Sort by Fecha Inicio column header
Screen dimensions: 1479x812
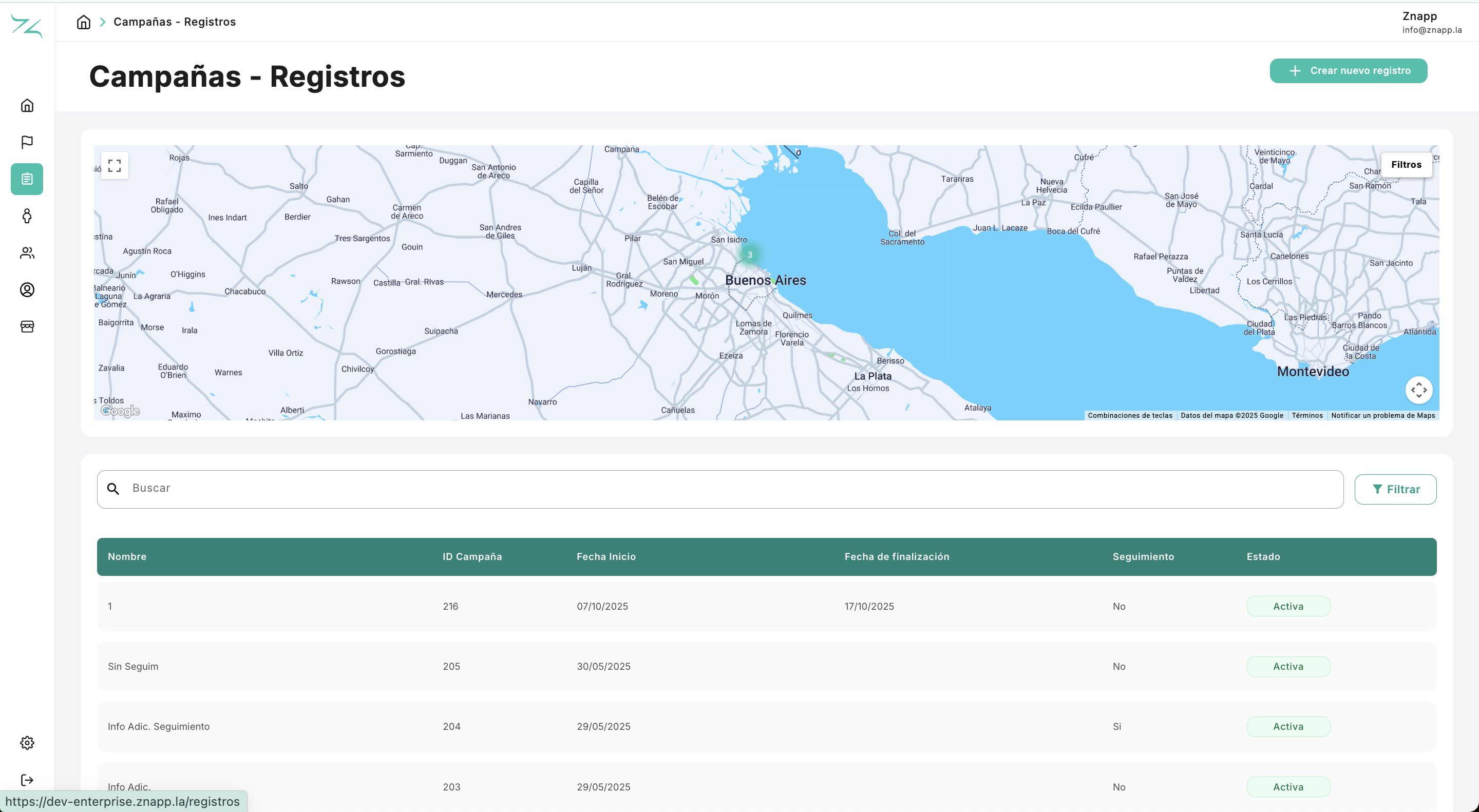(x=606, y=556)
